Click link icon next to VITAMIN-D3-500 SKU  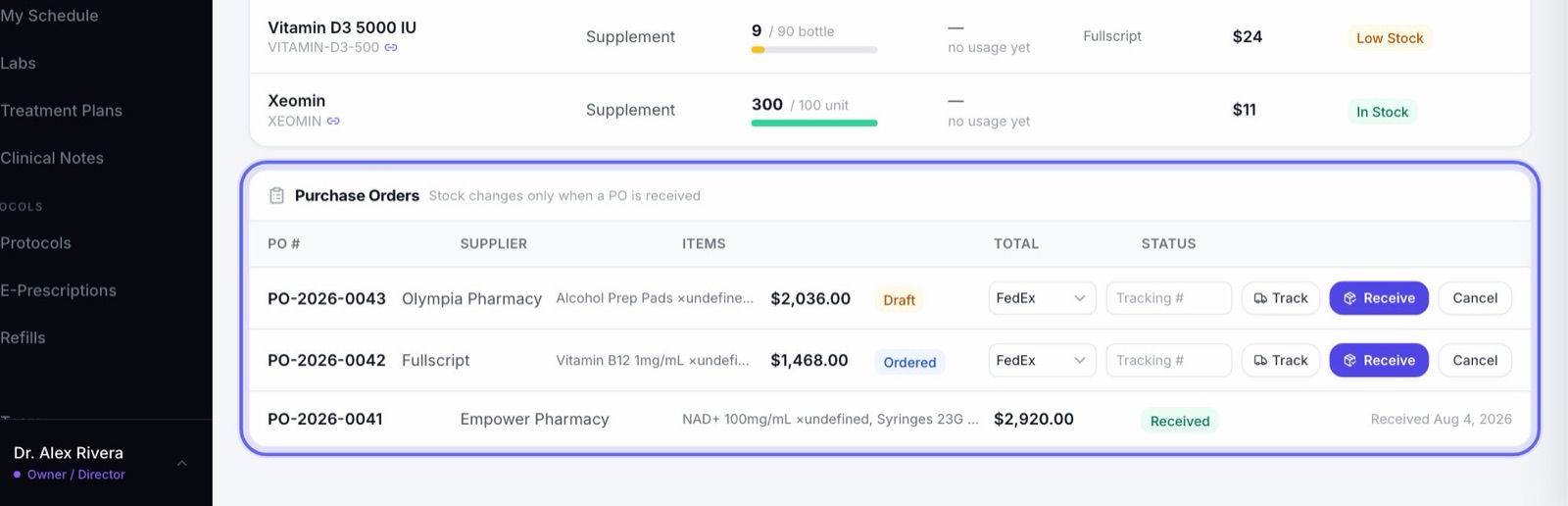391,47
